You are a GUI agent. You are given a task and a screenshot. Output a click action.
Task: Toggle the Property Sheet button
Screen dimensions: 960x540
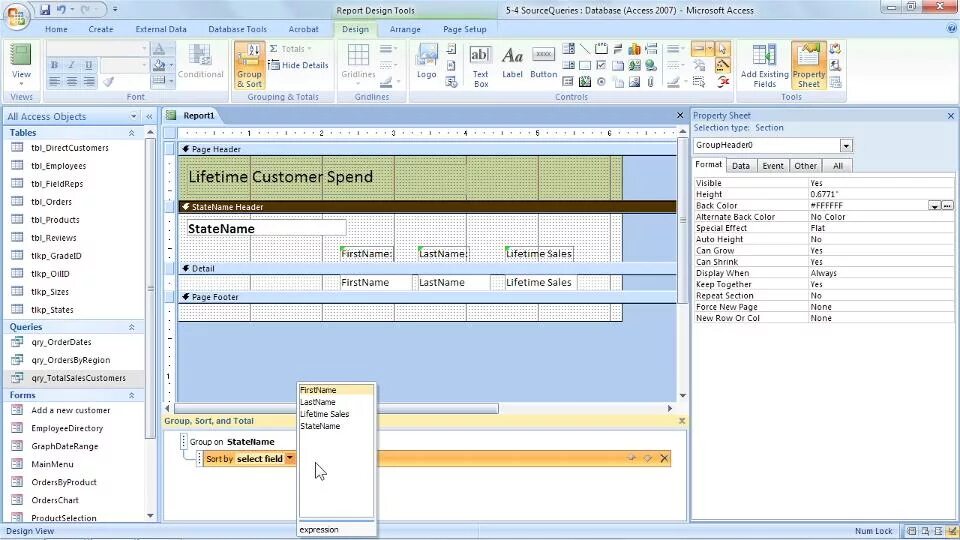(808, 66)
